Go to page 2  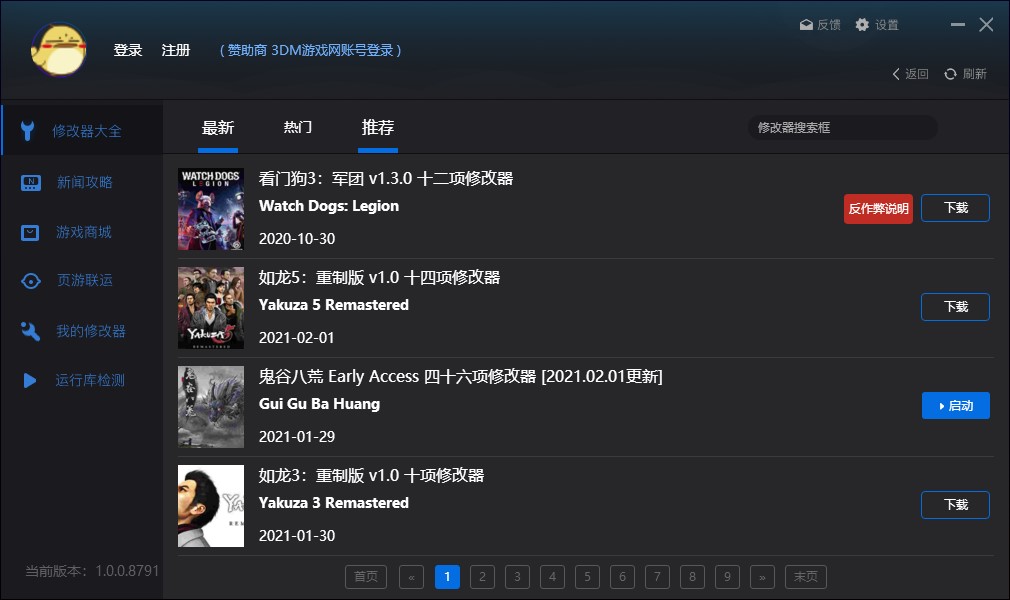coord(482,577)
